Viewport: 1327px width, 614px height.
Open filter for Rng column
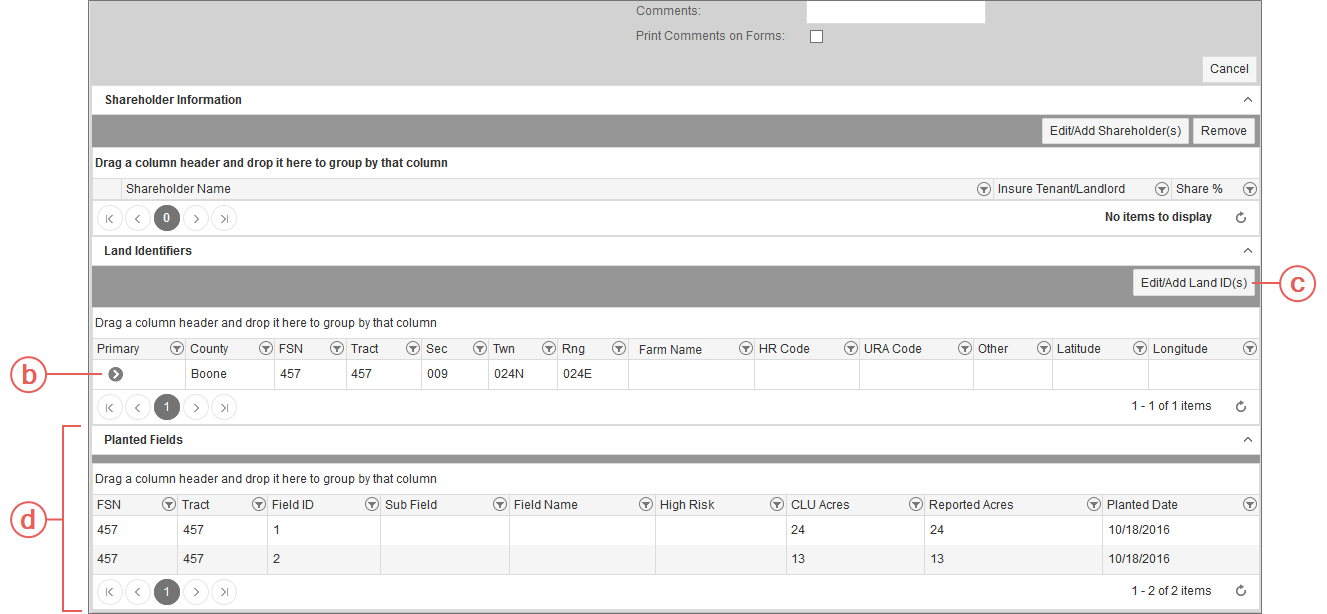point(618,349)
